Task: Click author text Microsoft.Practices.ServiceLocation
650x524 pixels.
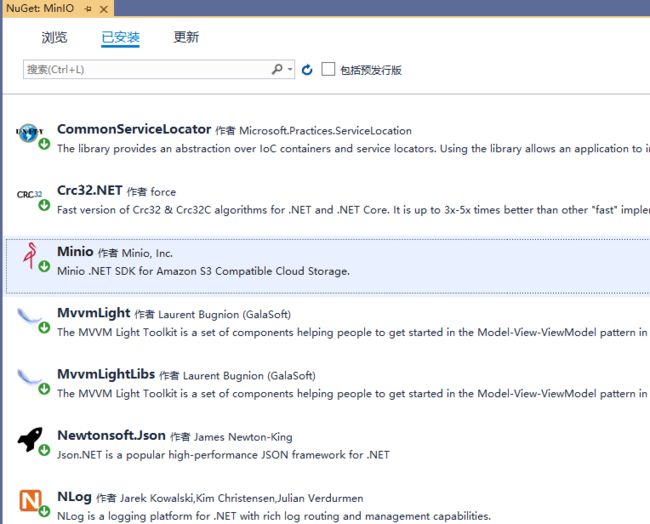Action: (325, 131)
